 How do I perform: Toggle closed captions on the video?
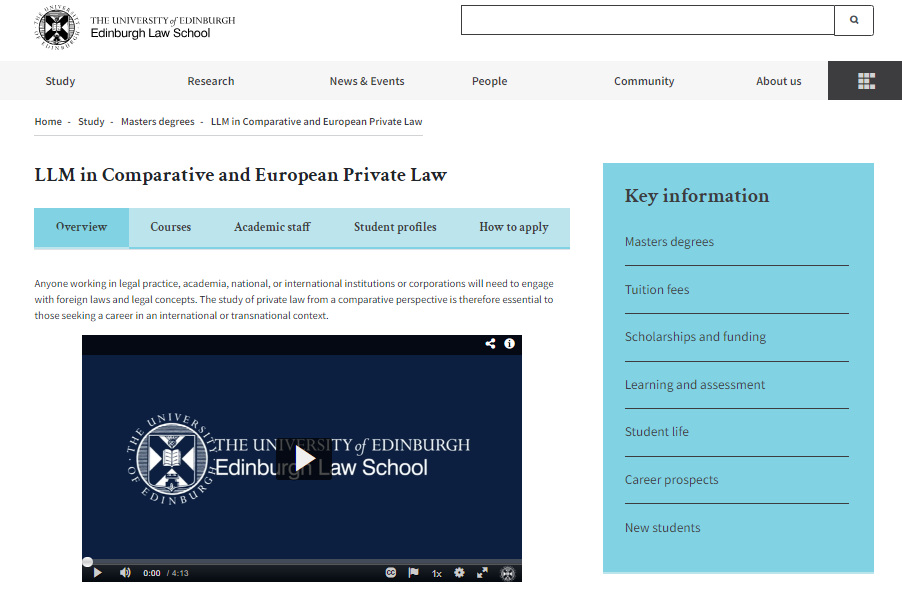pos(391,573)
